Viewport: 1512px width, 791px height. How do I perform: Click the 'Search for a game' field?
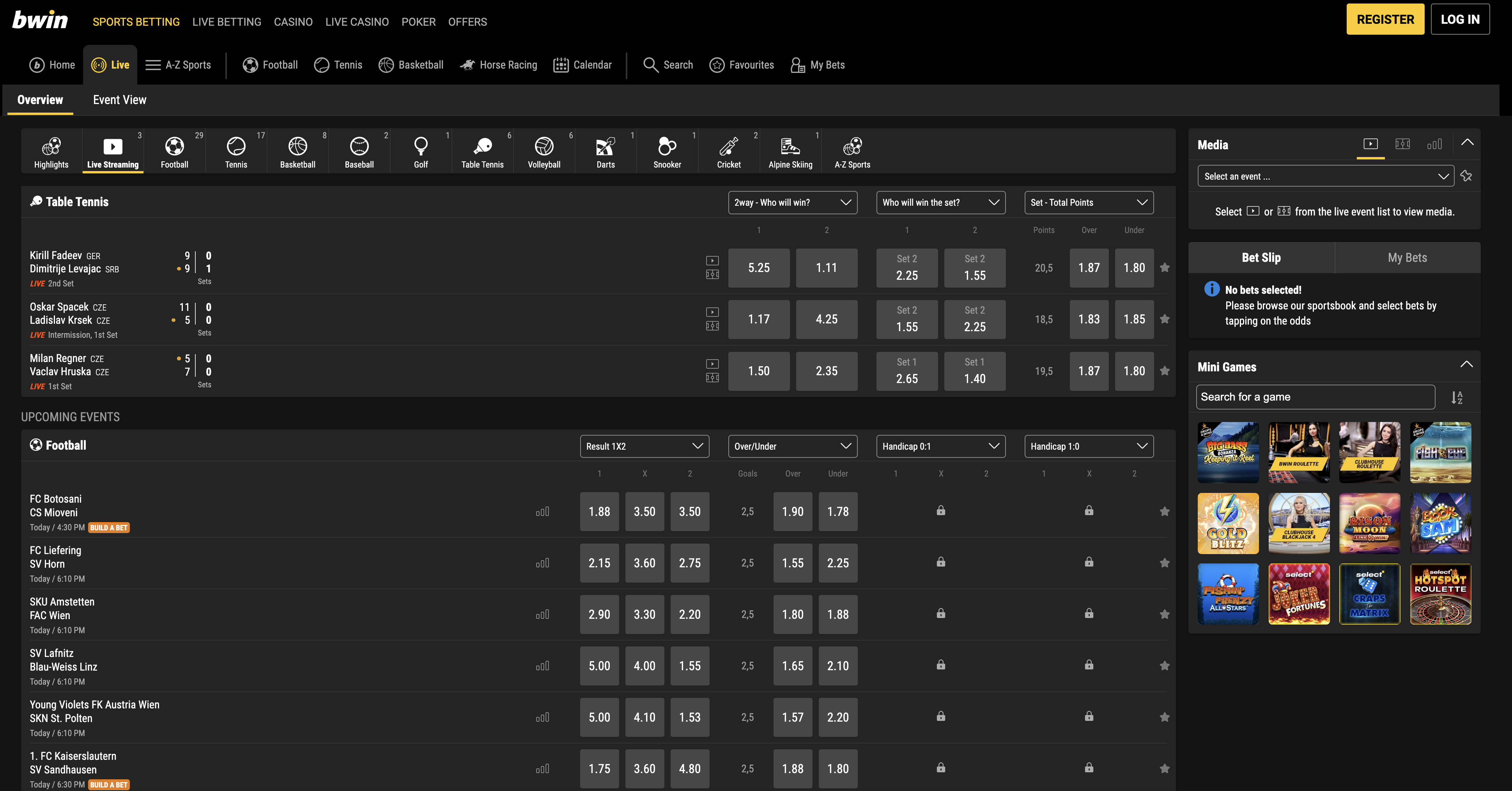tap(1315, 397)
